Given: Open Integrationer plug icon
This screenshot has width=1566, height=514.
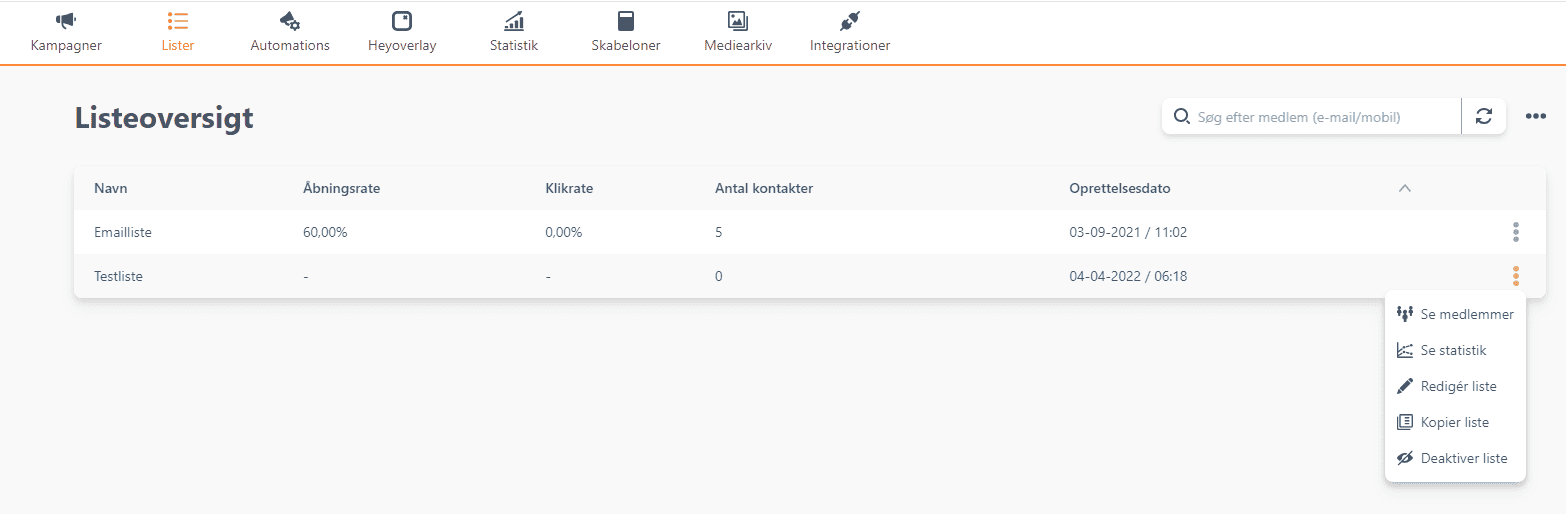Looking at the screenshot, I should coord(850,21).
